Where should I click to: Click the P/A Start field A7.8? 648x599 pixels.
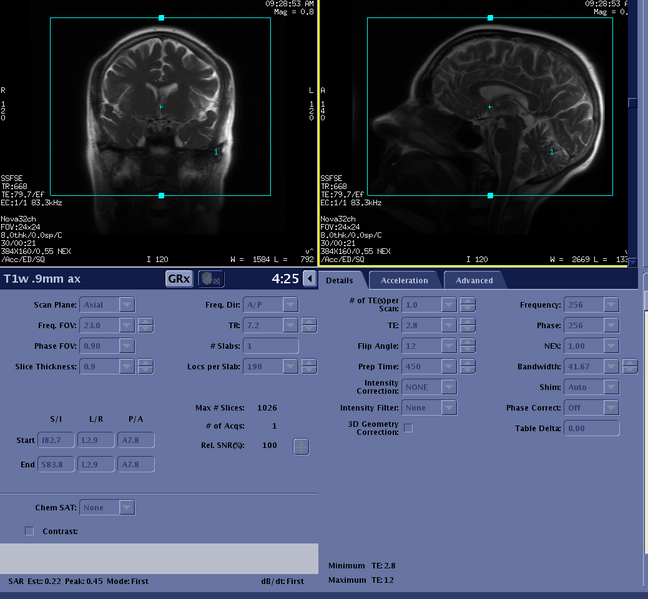[136, 440]
